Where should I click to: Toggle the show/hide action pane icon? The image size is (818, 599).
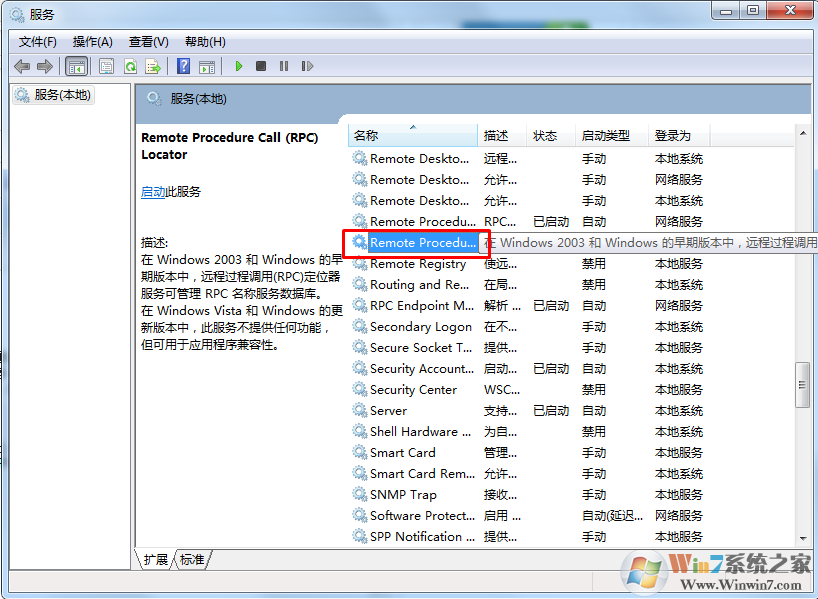(x=207, y=66)
